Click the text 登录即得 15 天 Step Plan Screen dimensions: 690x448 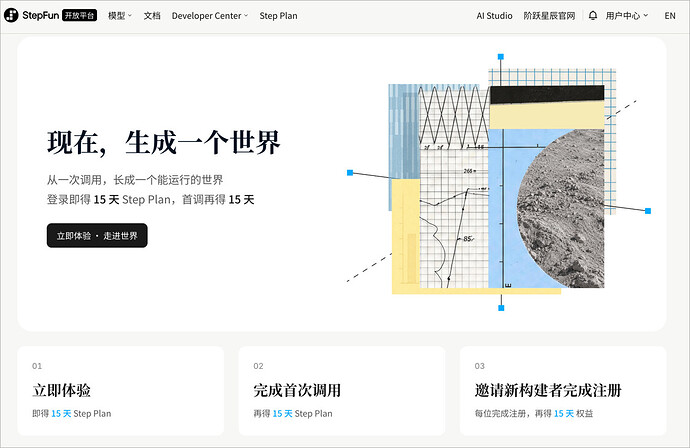click(109, 199)
